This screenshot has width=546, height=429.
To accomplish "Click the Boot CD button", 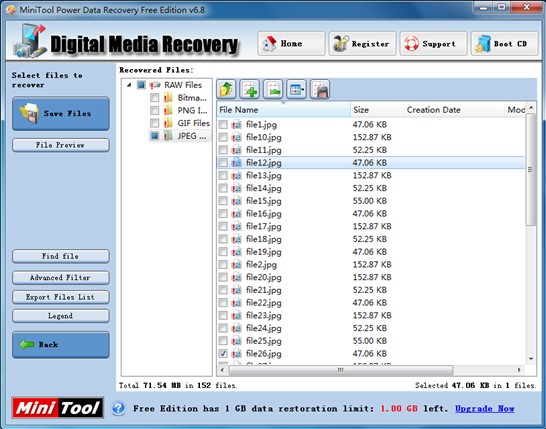I will [504, 44].
